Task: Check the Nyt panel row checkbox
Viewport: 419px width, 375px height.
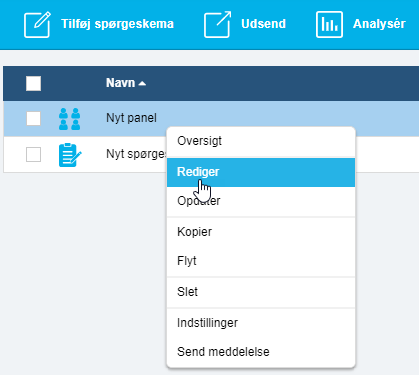Action: [34, 119]
